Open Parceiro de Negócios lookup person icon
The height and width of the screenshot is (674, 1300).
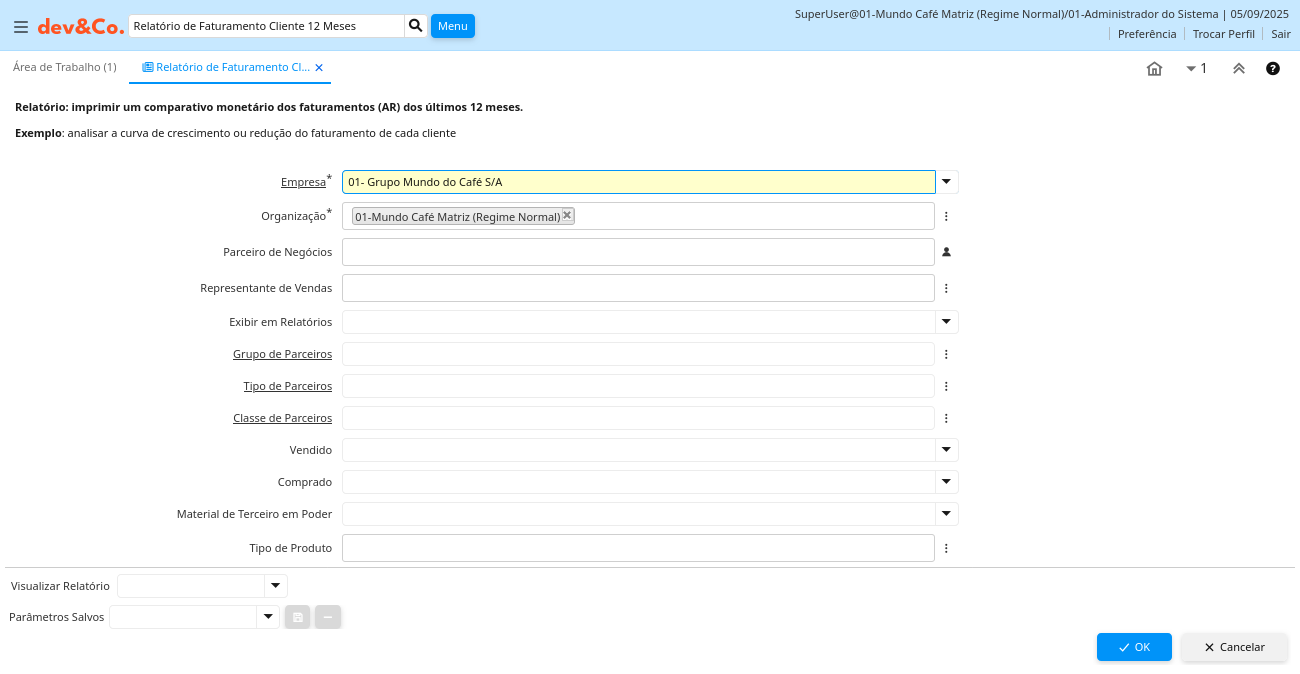(x=946, y=252)
